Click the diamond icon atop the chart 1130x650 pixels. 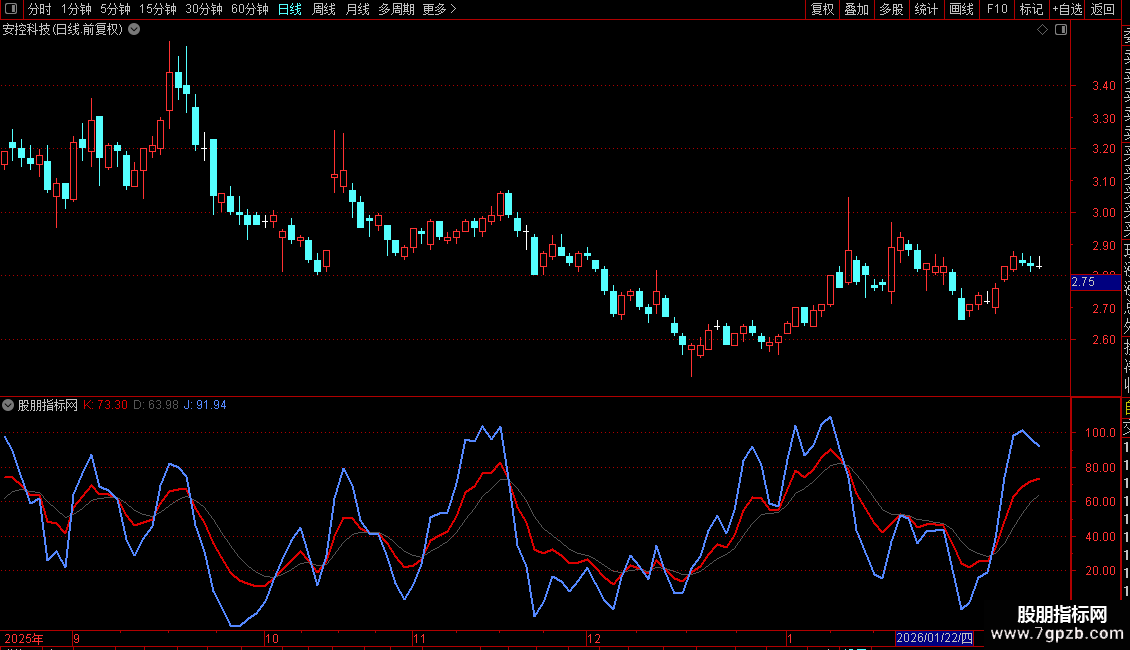(1042, 30)
